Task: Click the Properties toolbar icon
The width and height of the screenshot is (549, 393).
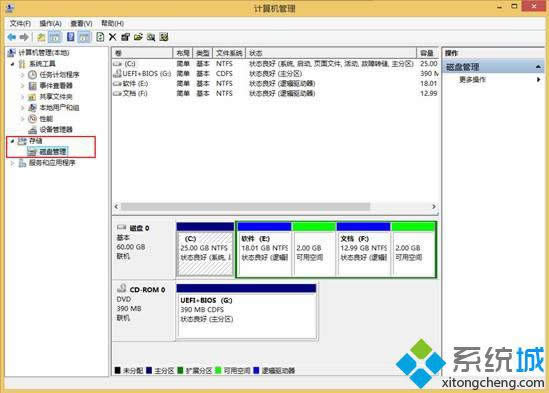Action: pos(125,37)
